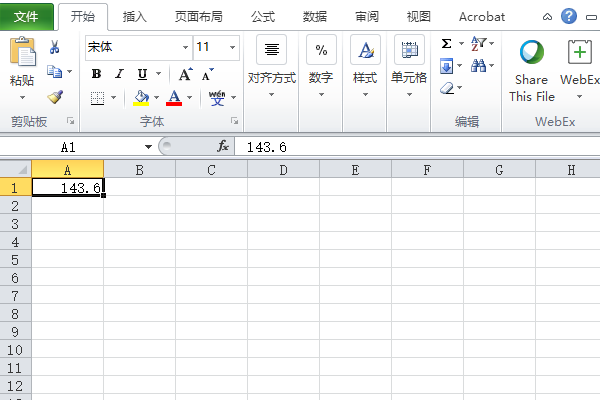Open the 对齐方式 alignment group
This screenshot has height=400, width=600.
pos(271,66)
